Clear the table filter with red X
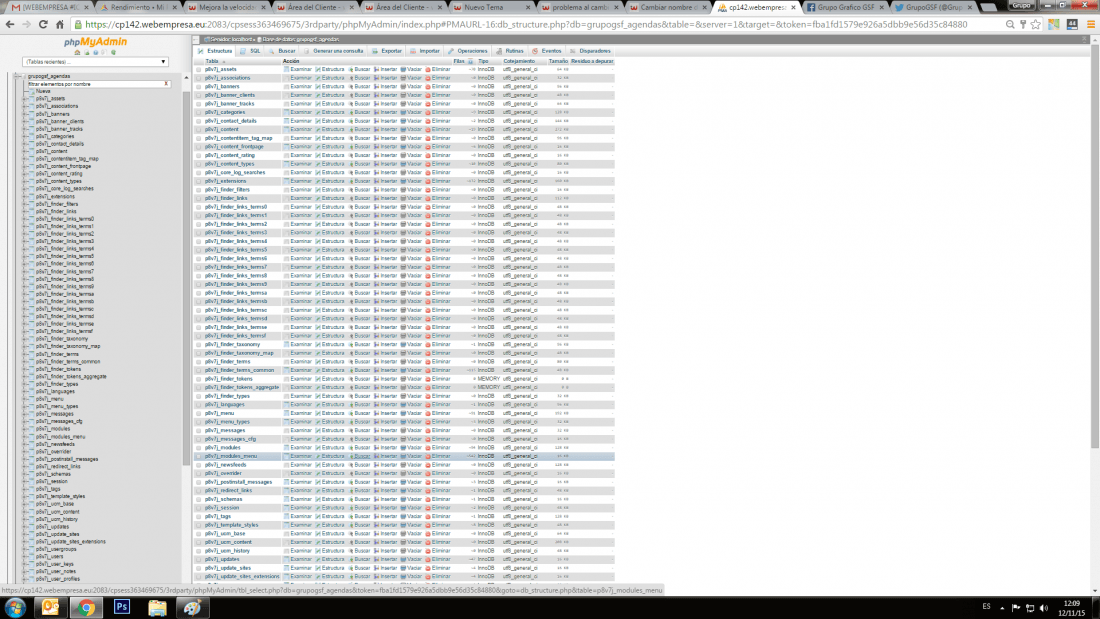Screen dimensions: 1100x619 pos(166,84)
